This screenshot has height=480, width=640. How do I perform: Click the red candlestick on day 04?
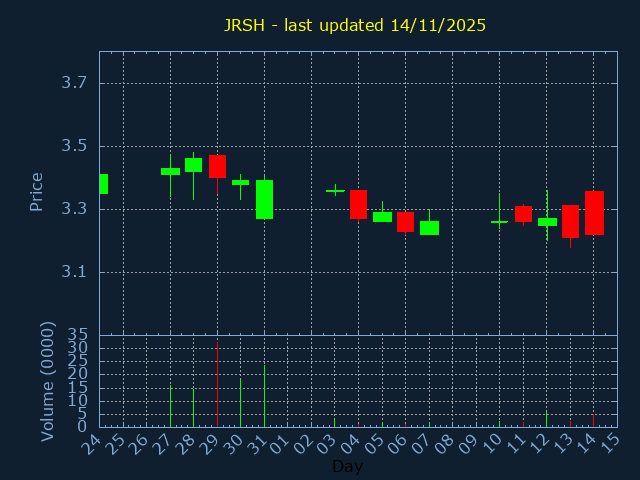[x=358, y=204]
